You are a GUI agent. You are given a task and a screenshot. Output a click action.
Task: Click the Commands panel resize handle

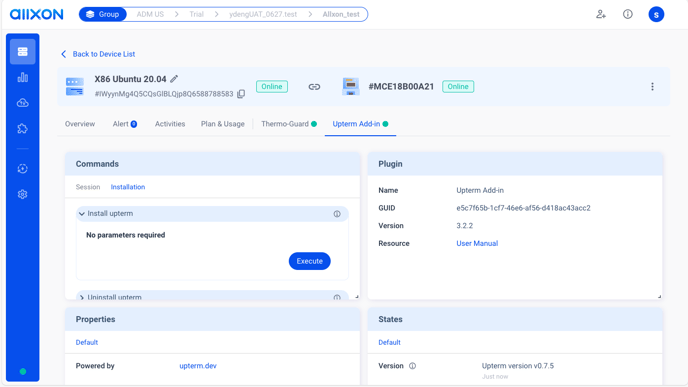click(357, 297)
